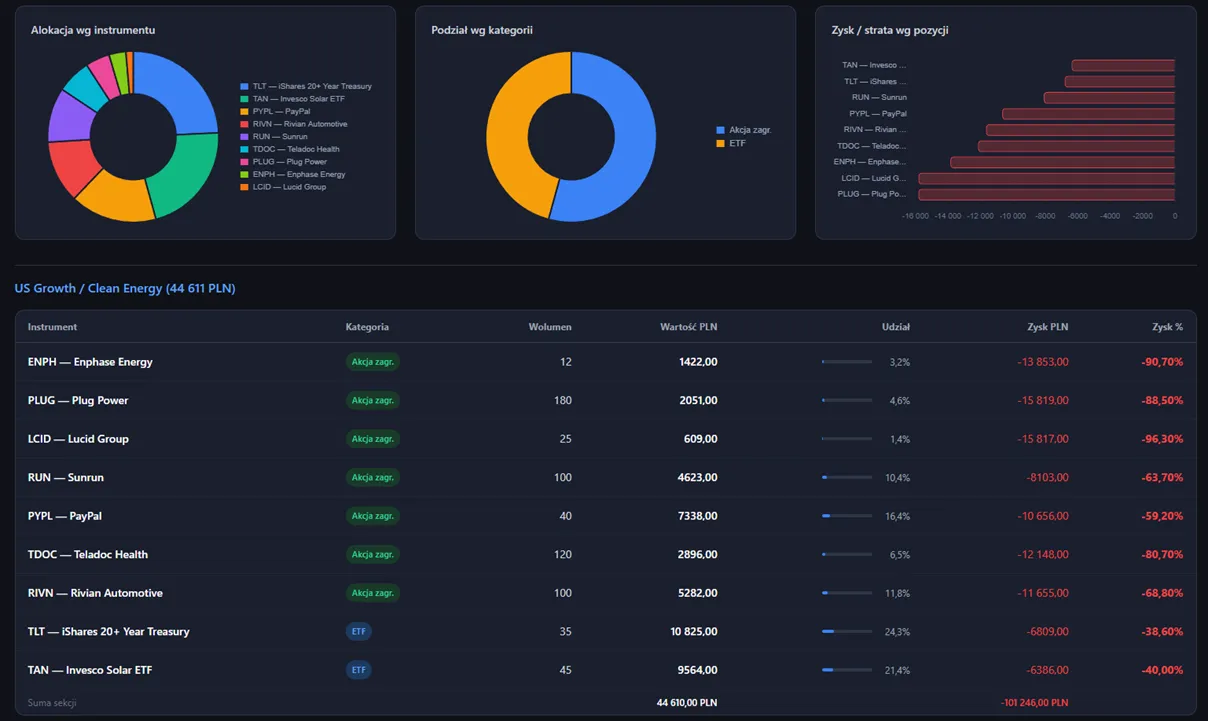
Task: Sort table by Zysk % column header
Action: click(x=1167, y=327)
